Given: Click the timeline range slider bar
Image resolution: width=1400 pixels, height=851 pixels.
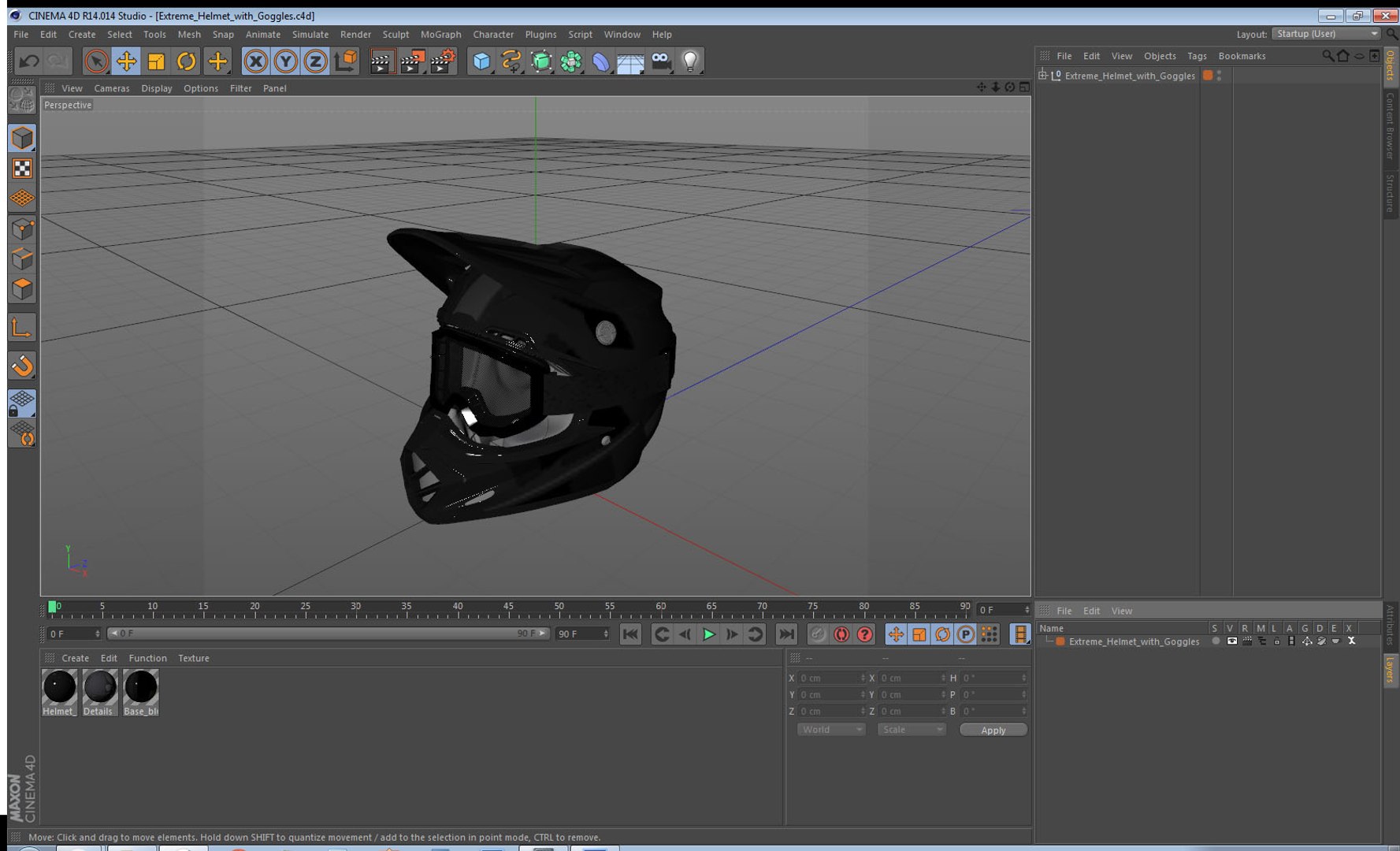Looking at the screenshot, I should click(328, 634).
